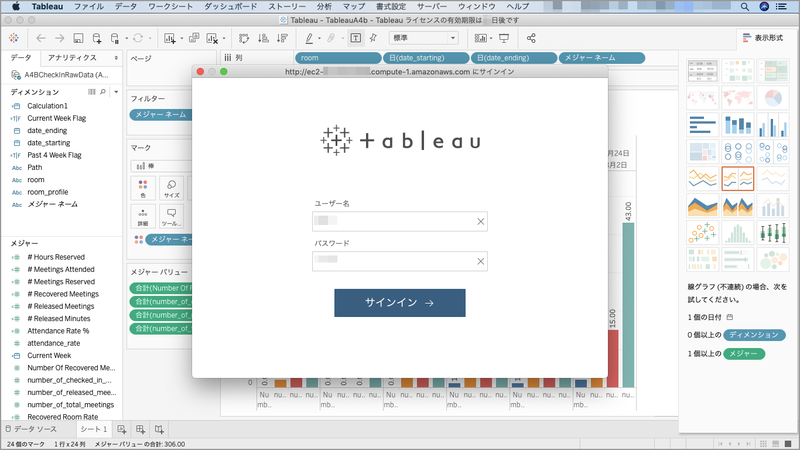The image size is (800, 450).
Task: Click the view data grid icon in Dimensions
Action: point(91,92)
